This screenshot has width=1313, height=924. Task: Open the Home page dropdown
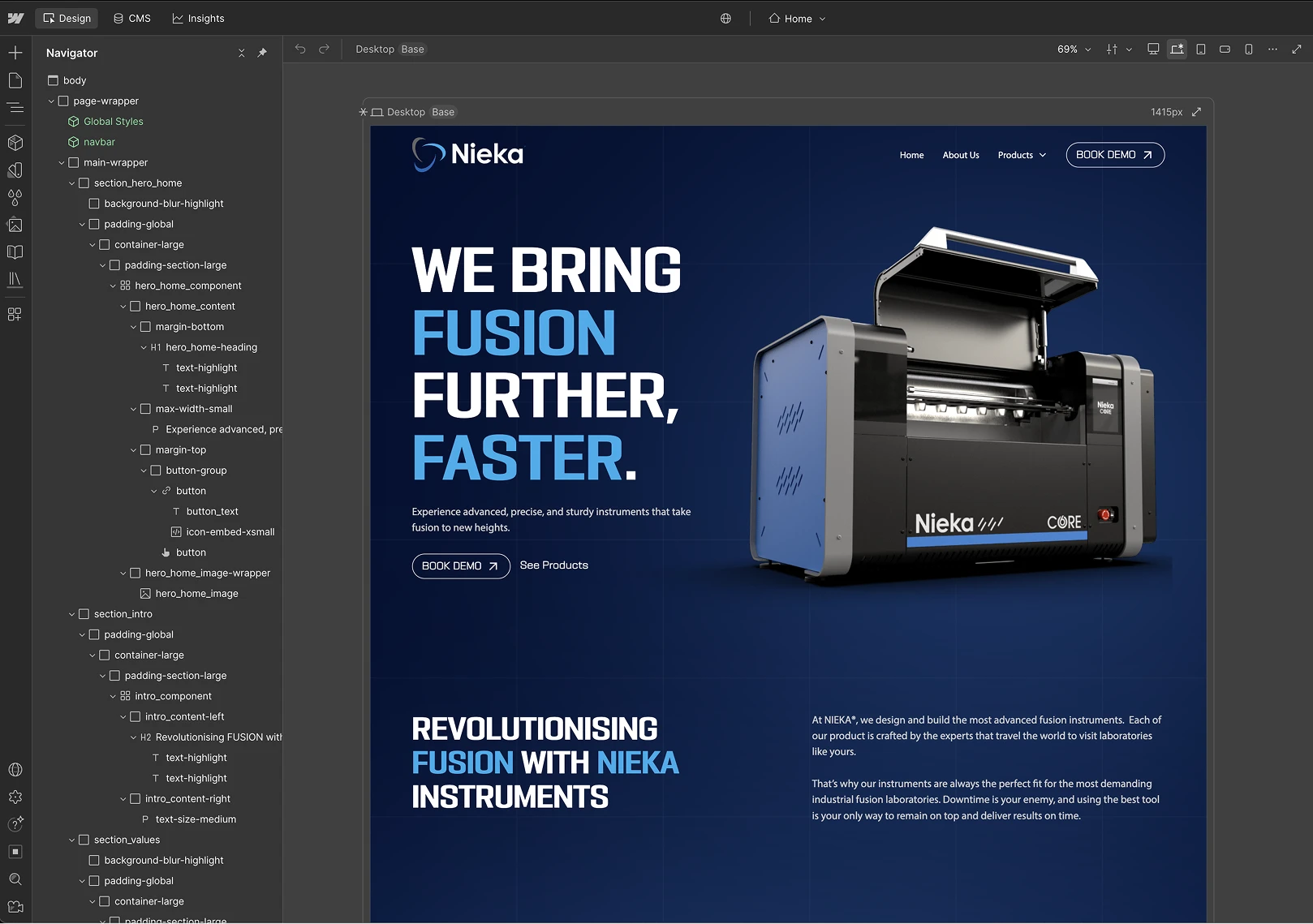coord(797,19)
